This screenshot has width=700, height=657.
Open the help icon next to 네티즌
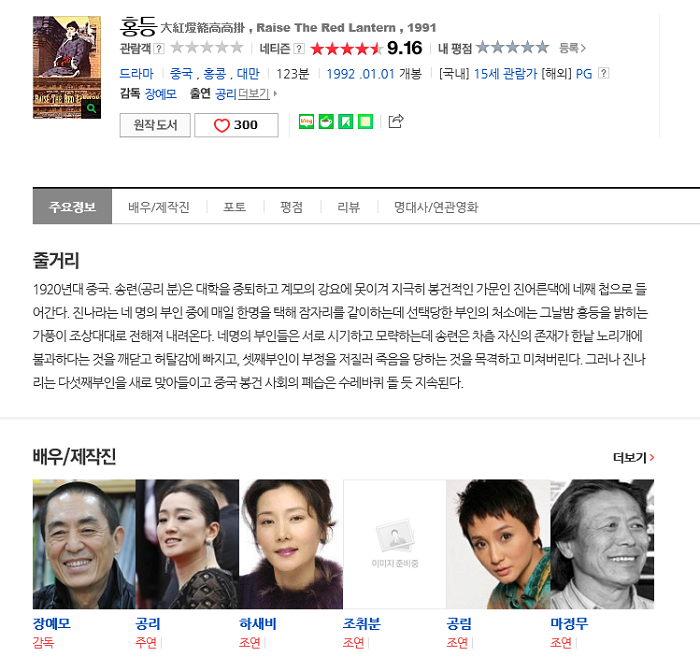(x=299, y=48)
